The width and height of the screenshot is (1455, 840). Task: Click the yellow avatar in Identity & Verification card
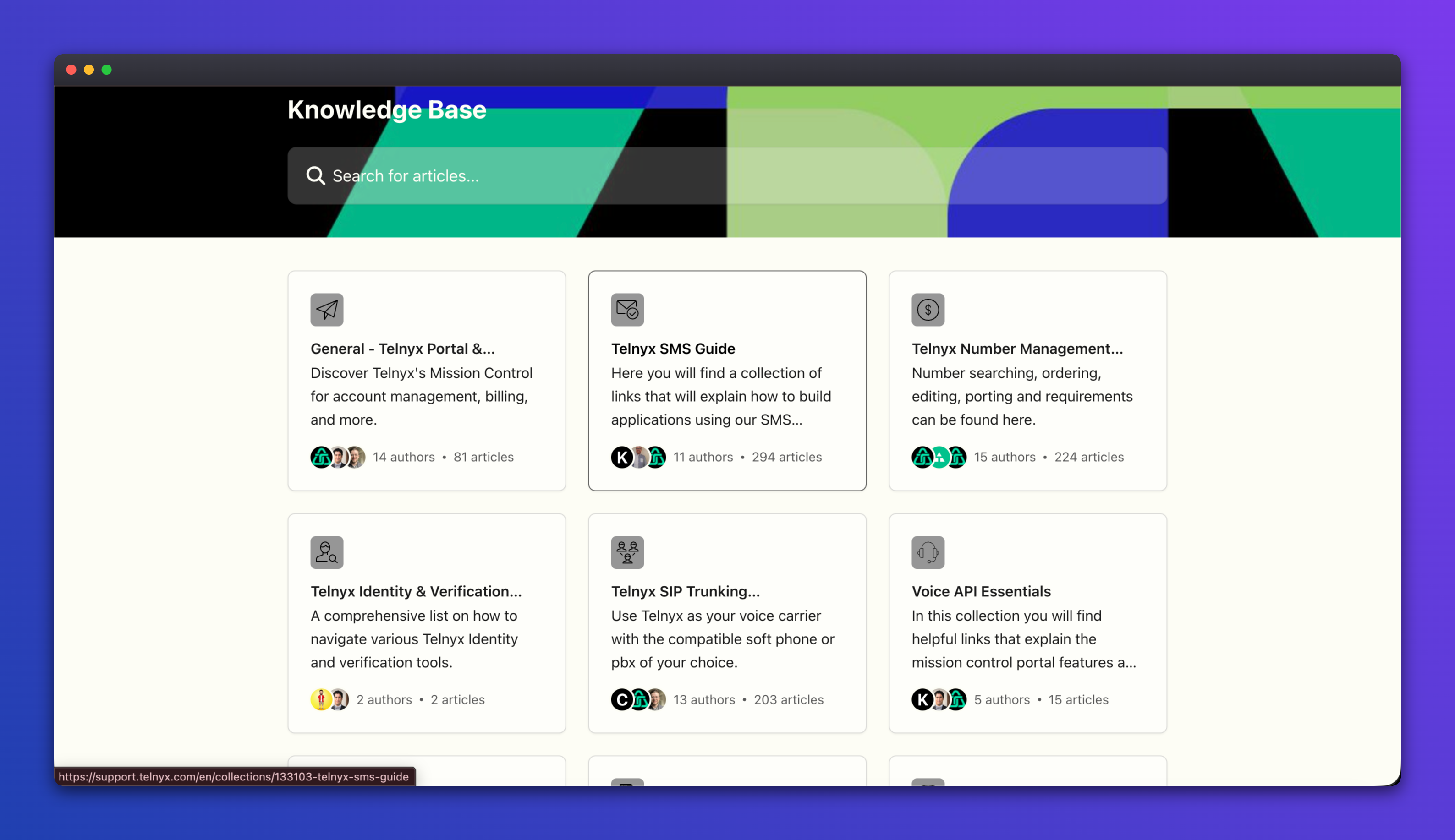(321, 699)
